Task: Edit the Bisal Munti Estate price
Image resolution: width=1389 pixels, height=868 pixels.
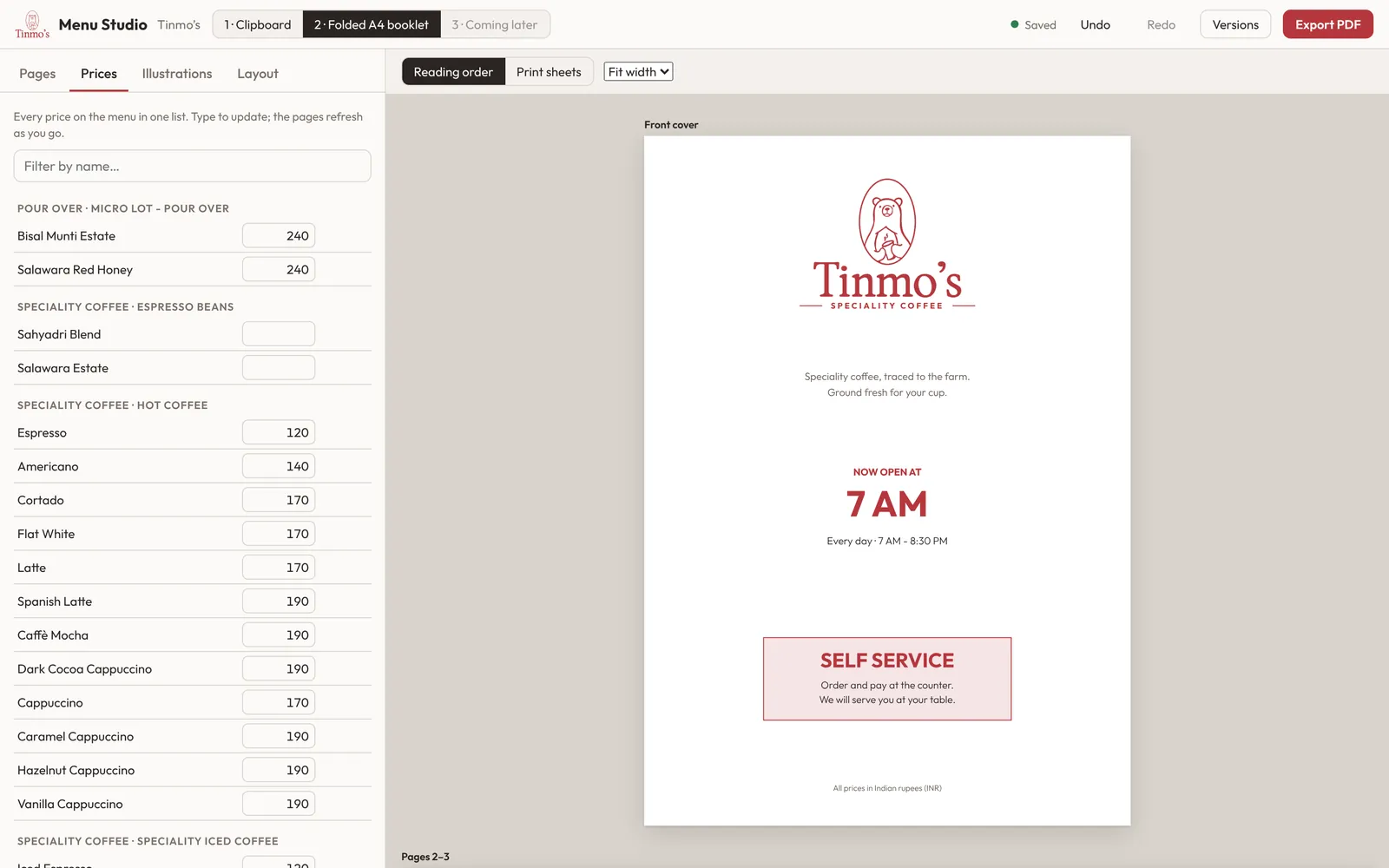Action: pos(279,236)
